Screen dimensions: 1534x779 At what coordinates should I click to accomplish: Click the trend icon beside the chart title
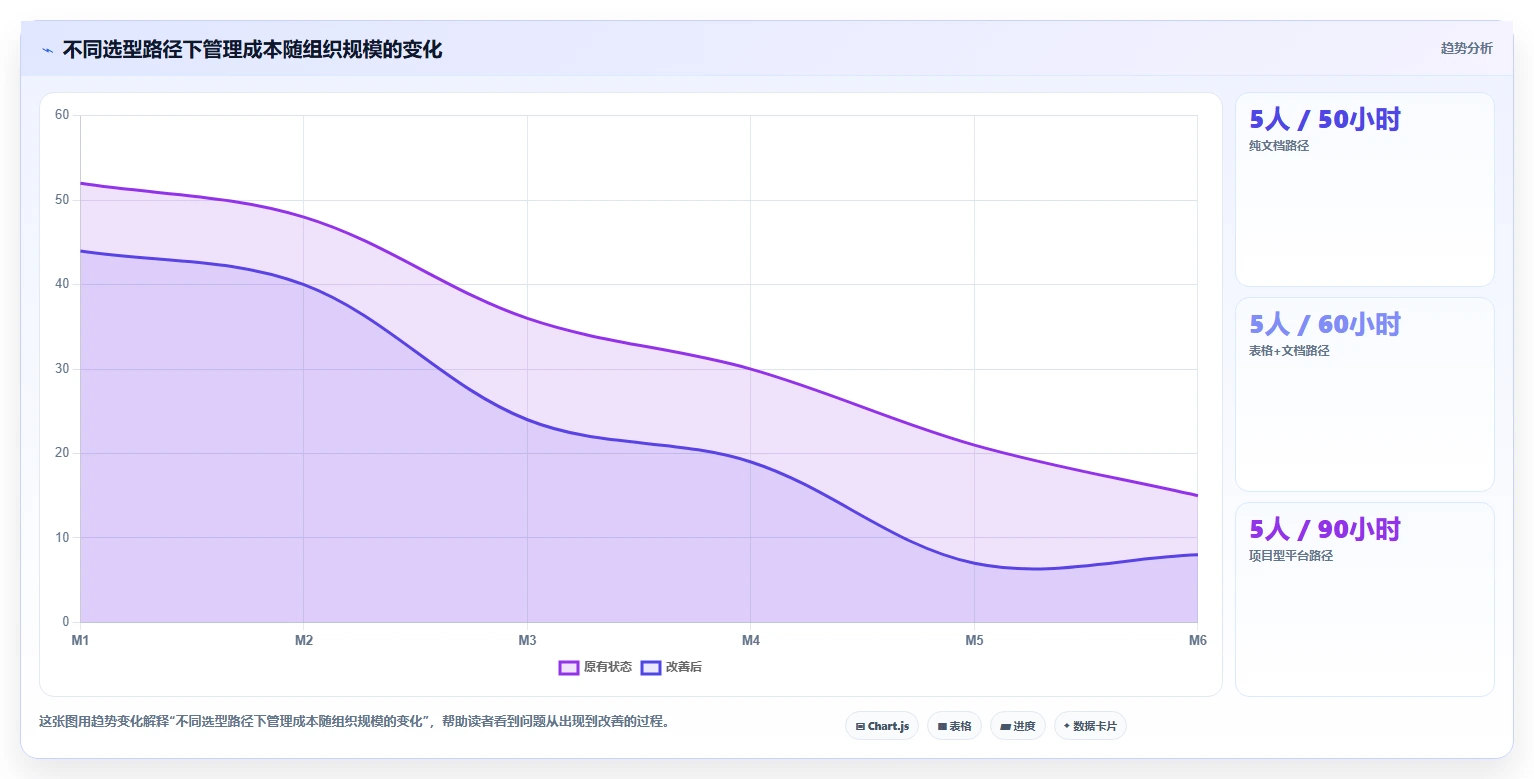click(x=47, y=49)
